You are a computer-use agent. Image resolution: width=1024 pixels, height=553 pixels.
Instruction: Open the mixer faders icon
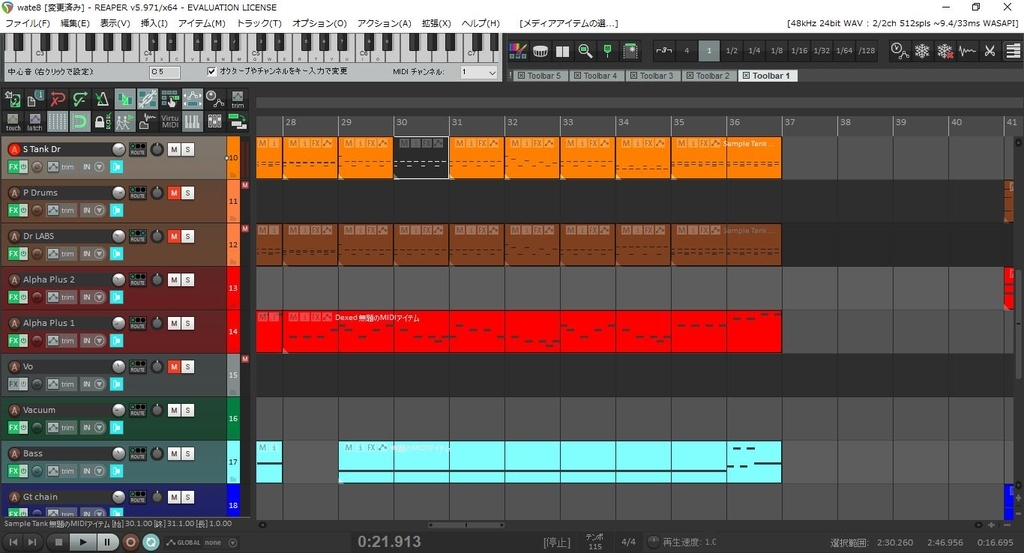[x=214, y=121]
